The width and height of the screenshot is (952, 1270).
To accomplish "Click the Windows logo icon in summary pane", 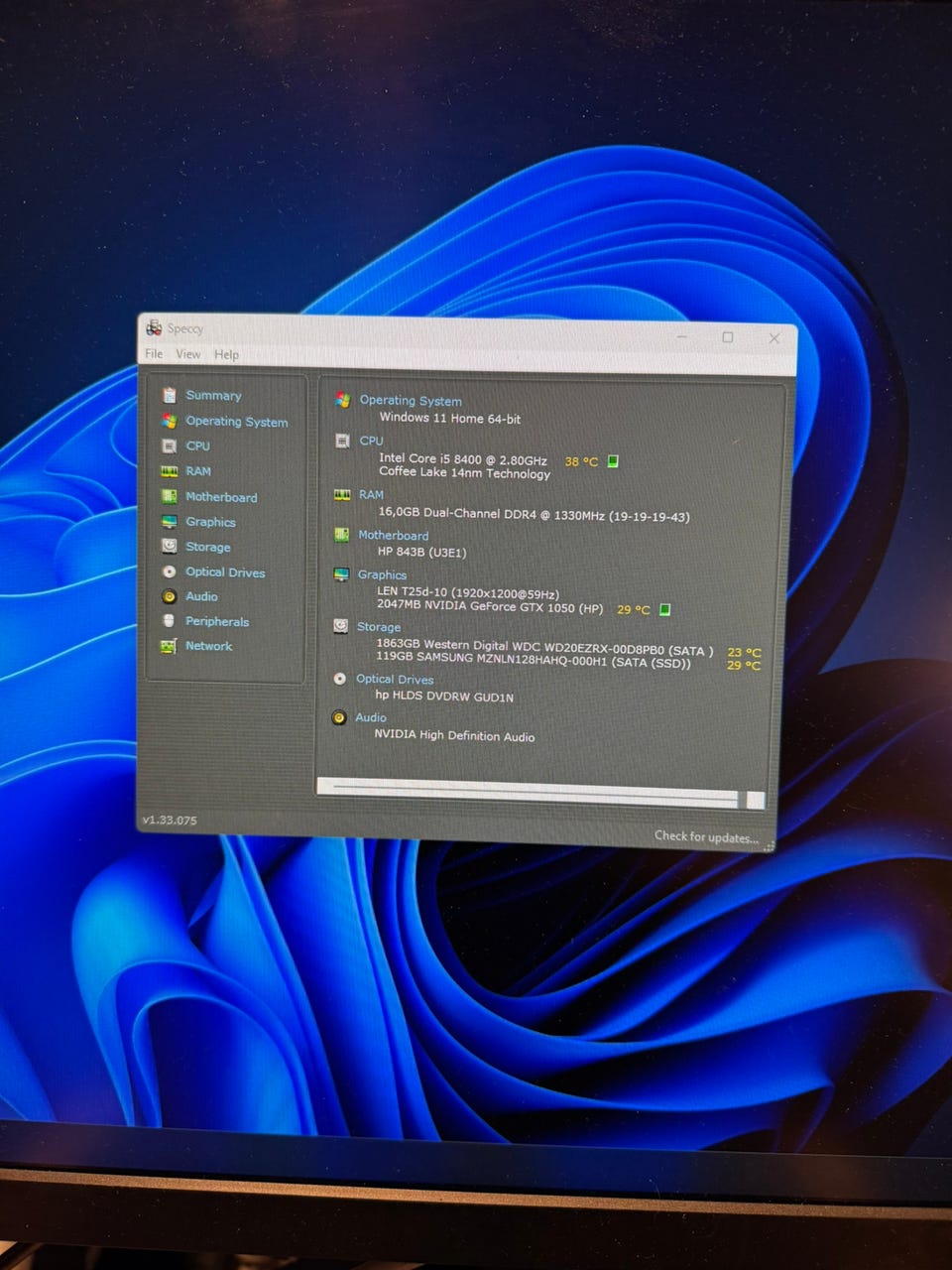I will (x=343, y=400).
